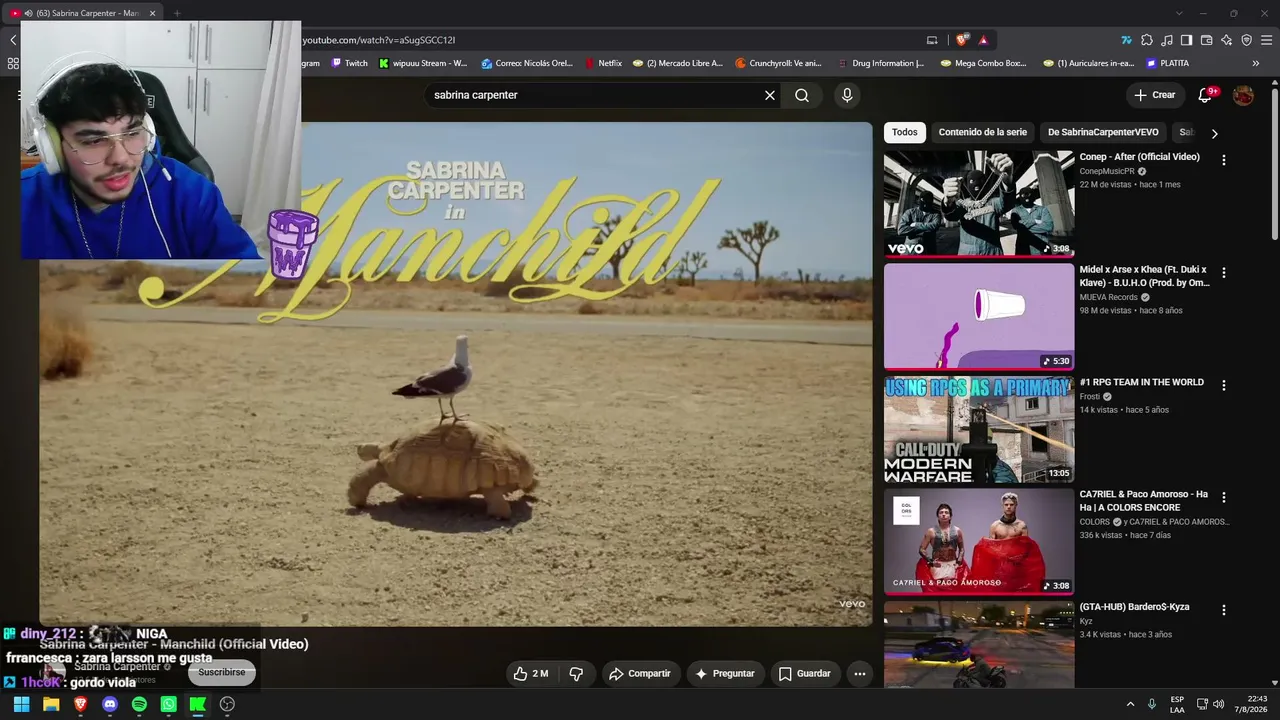Open options menu for Midel x Arse video
Screen dimensions: 1280x720
1223,272
